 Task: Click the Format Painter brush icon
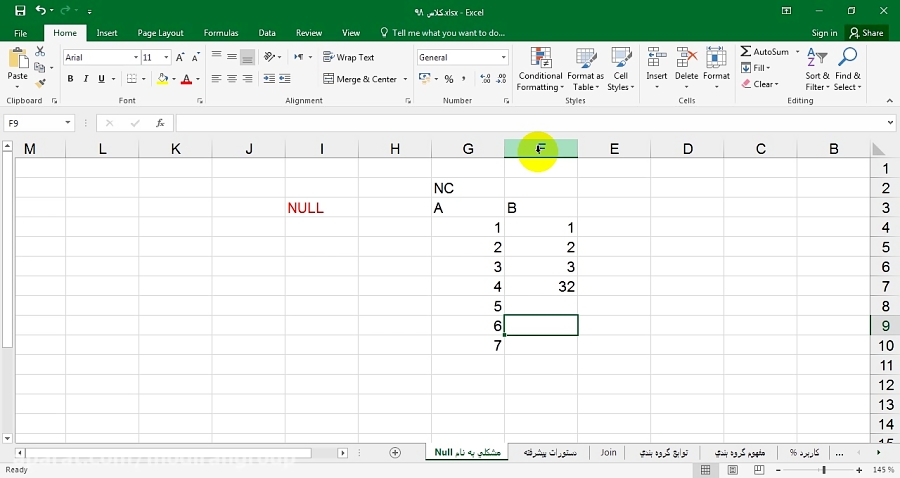(40, 82)
